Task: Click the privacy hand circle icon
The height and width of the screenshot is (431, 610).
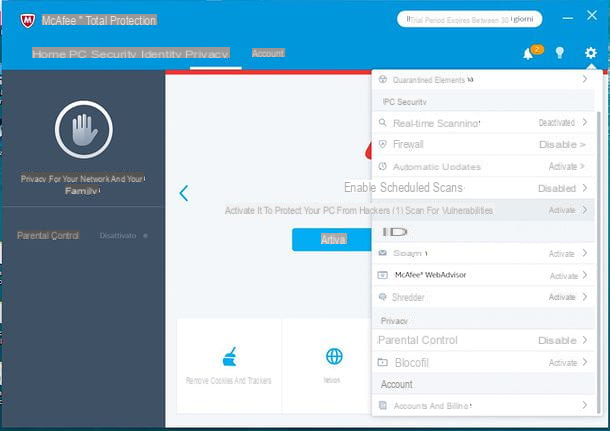Action: point(84,129)
